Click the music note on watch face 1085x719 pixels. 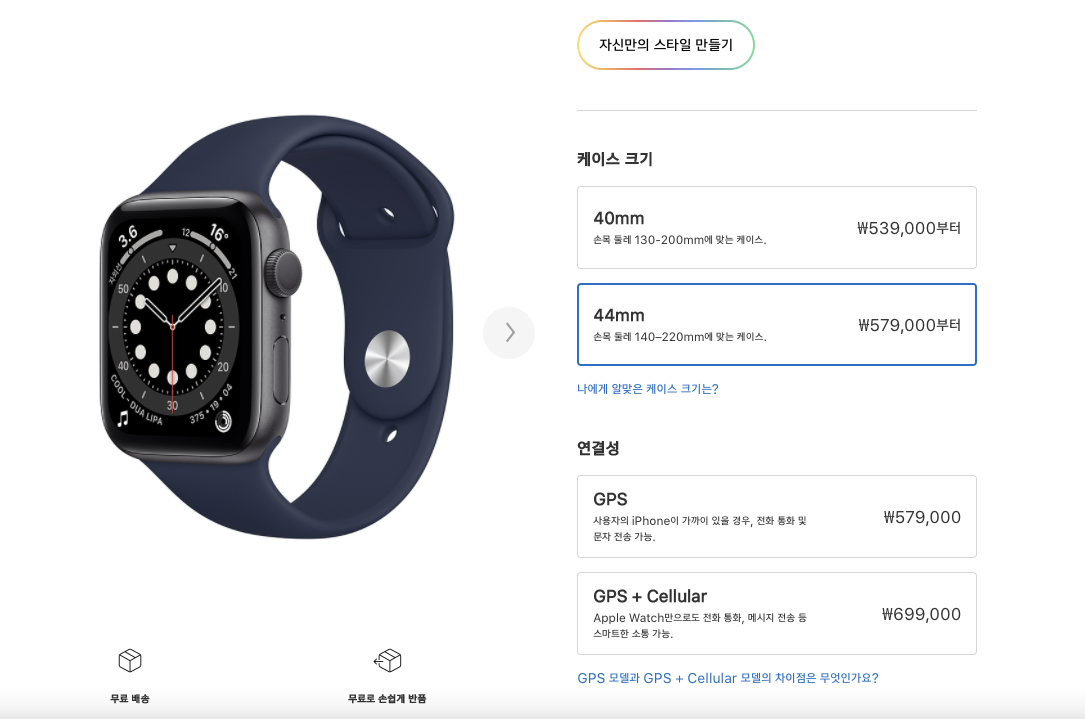pos(123,418)
